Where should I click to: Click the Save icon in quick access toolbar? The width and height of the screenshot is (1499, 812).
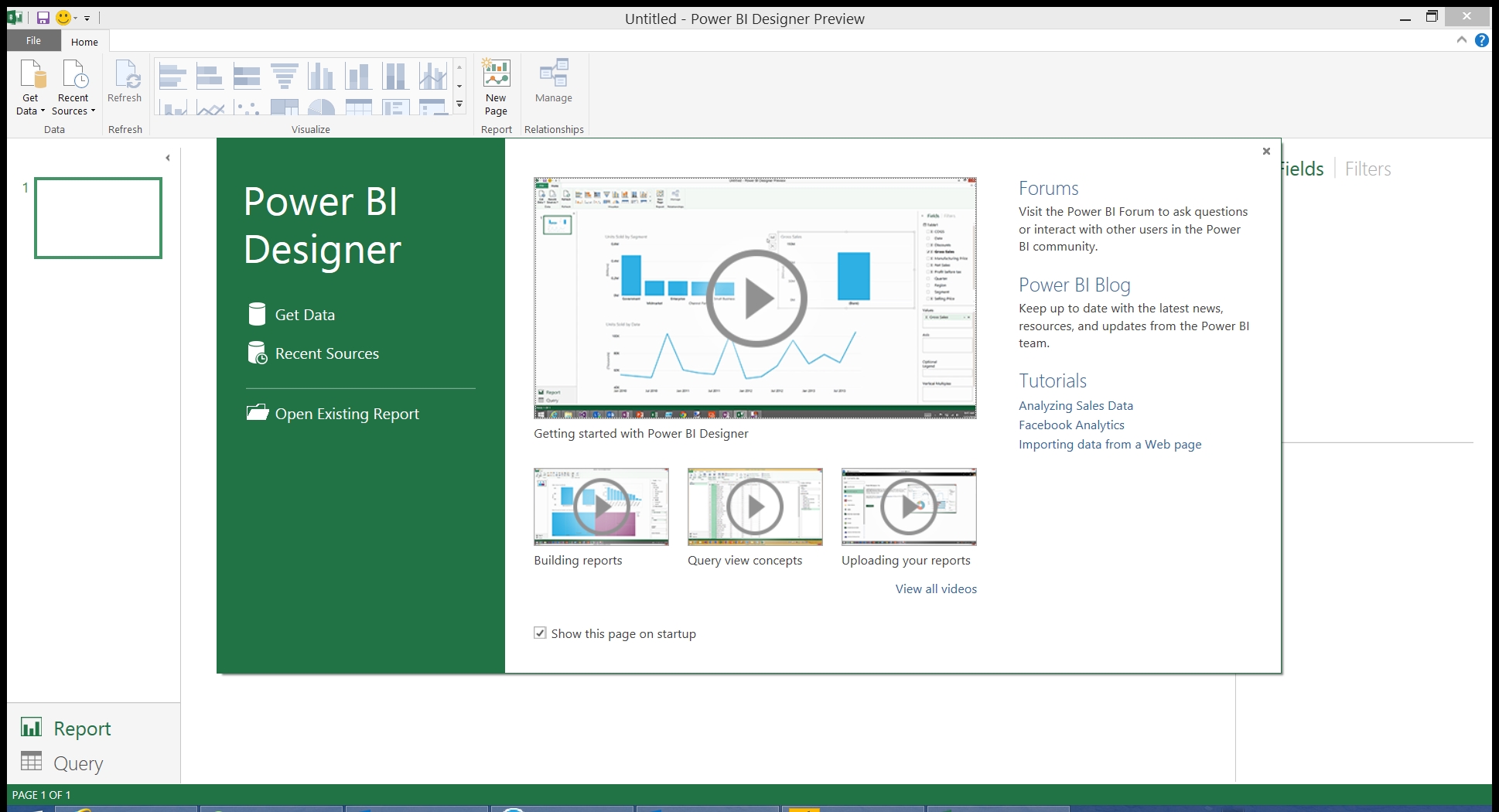tap(43, 17)
